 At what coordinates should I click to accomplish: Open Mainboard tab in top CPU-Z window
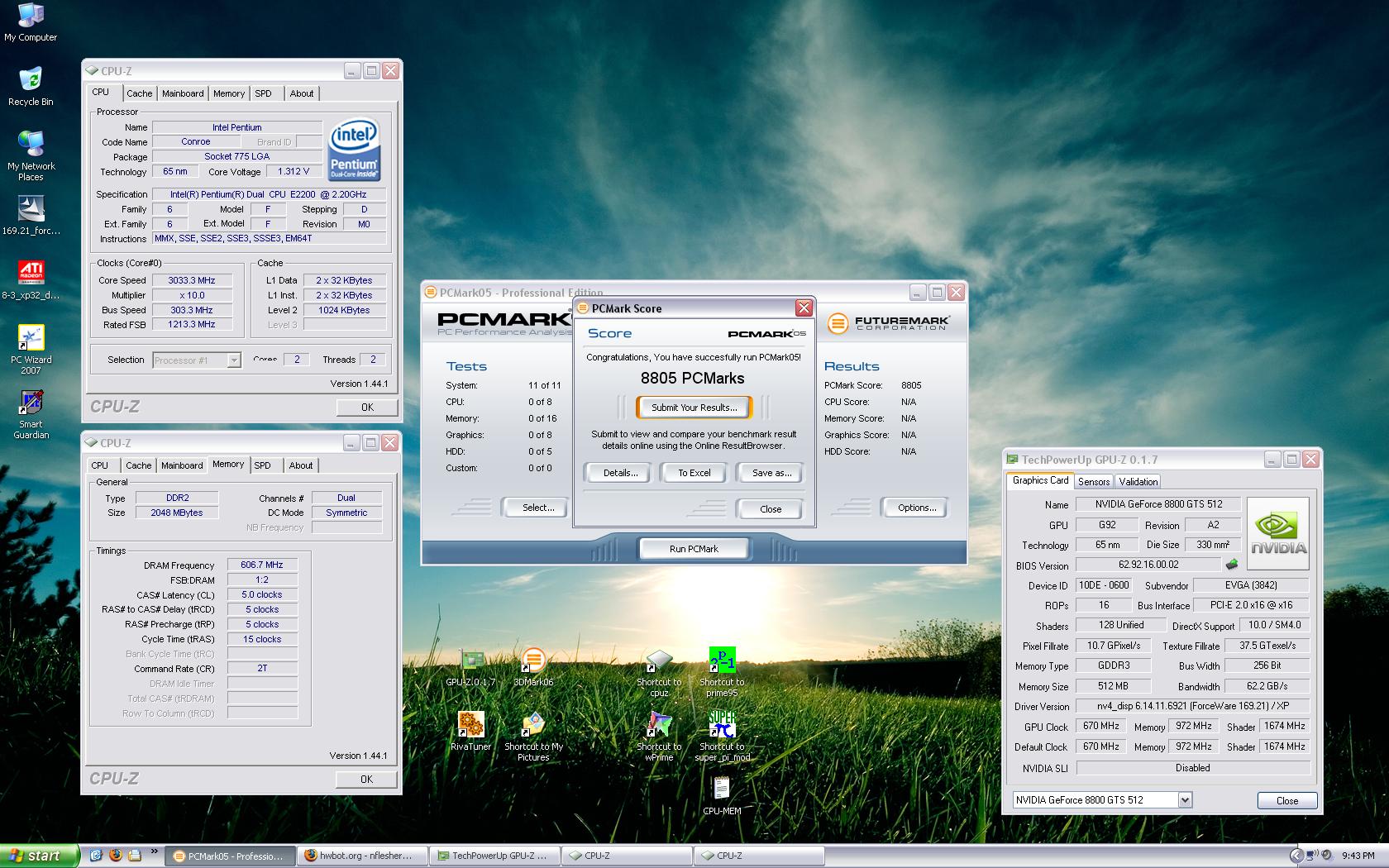(x=183, y=93)
